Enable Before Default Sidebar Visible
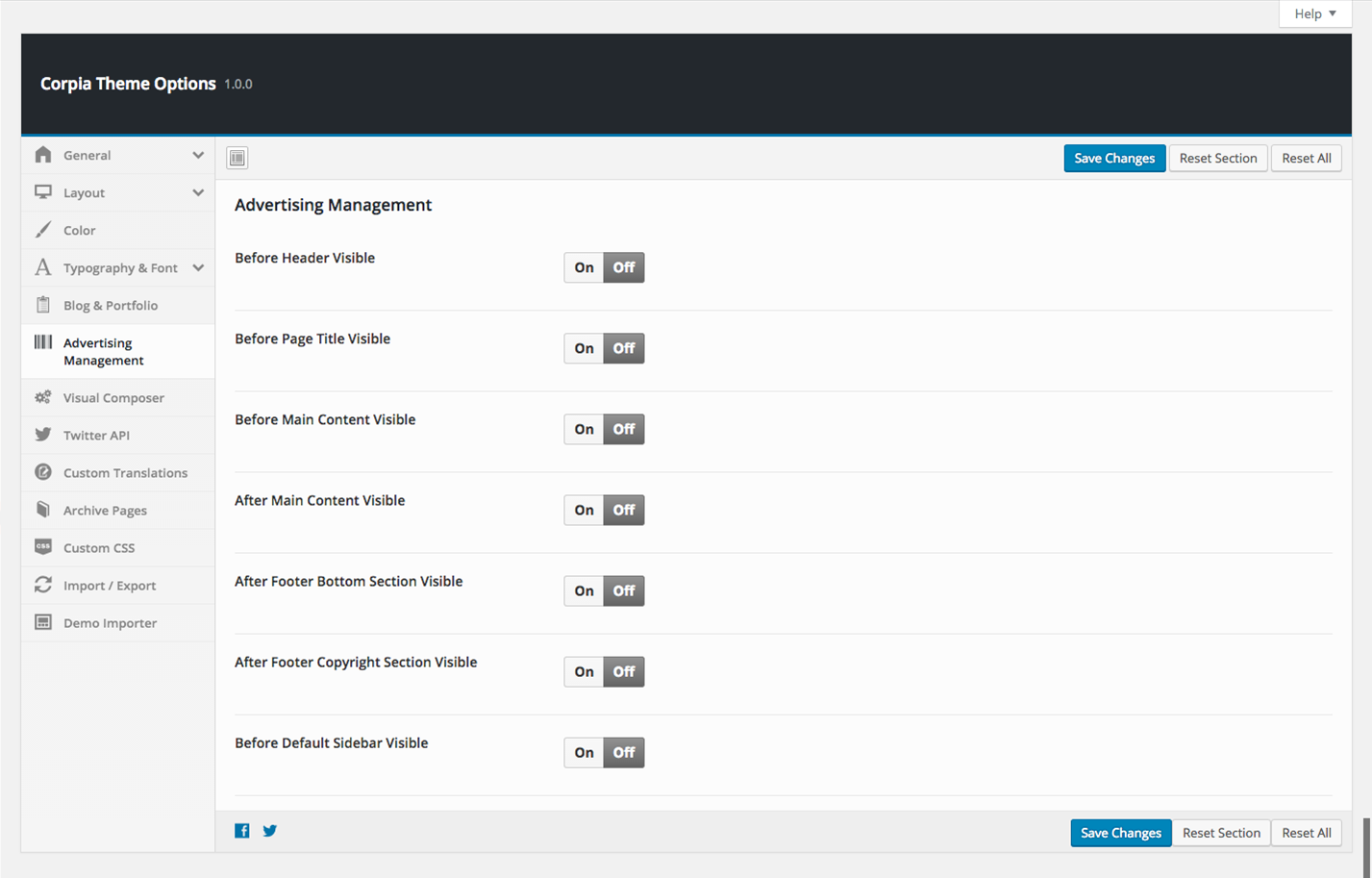 [584, 752]
